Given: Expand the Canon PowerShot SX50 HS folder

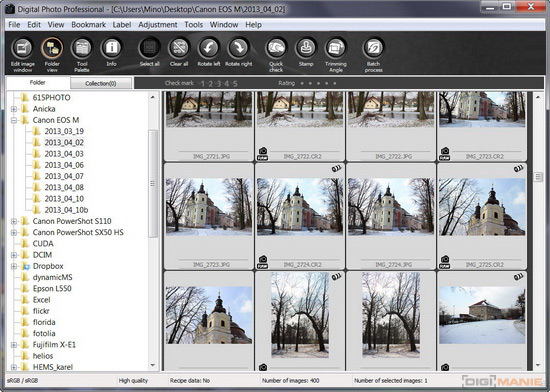Looking at the screenshot, I should click(x=14, y=232).
